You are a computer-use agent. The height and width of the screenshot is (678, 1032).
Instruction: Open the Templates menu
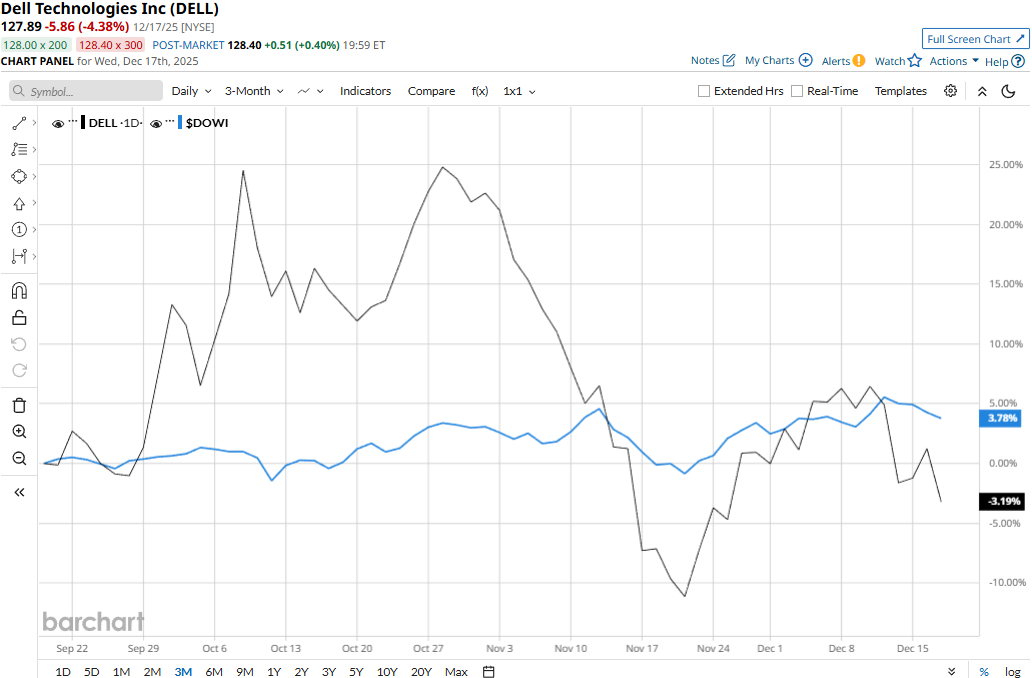900,91
